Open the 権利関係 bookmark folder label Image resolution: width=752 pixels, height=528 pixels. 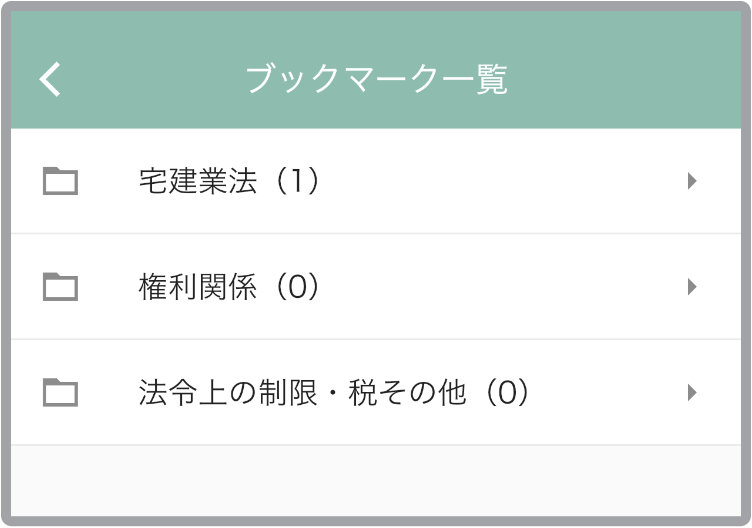coord(198,287)
